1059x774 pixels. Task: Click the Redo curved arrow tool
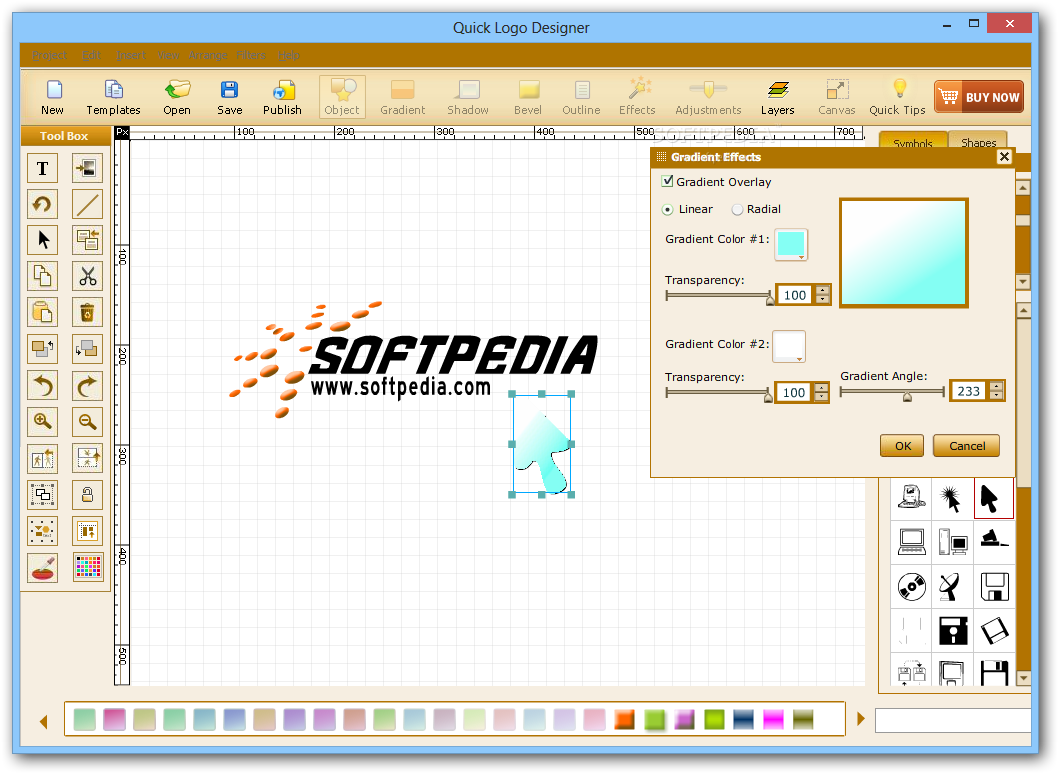tap(88, 386)
